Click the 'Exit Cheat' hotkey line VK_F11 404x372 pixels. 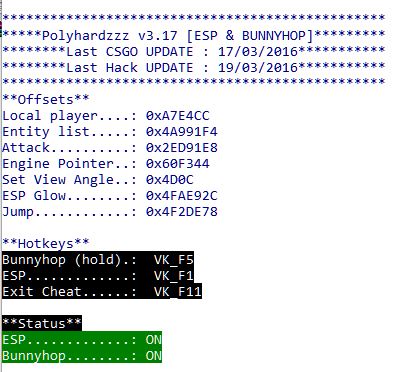coord(102,291)
